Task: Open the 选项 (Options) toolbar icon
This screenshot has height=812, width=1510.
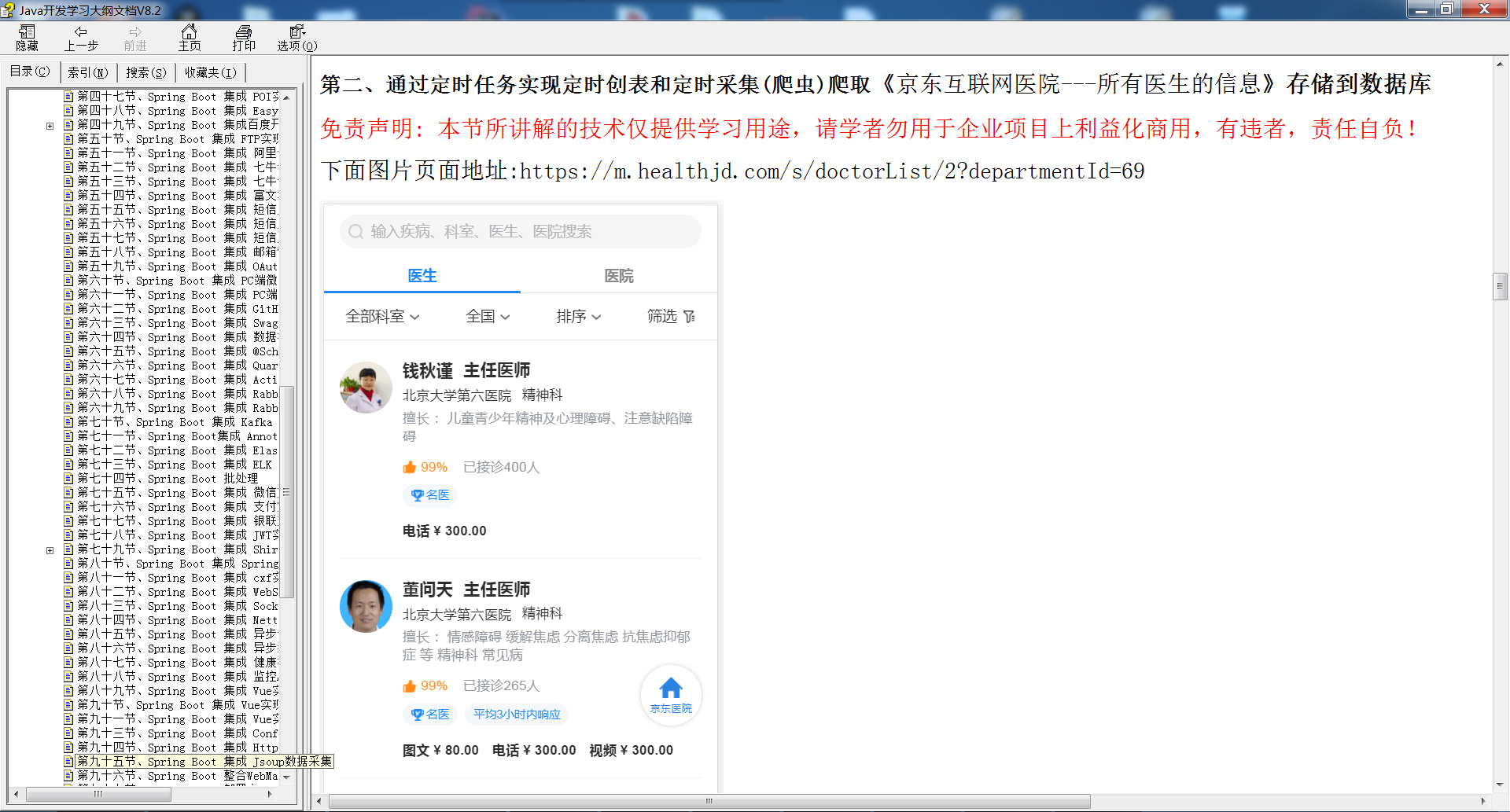Action: coord(297,38)
